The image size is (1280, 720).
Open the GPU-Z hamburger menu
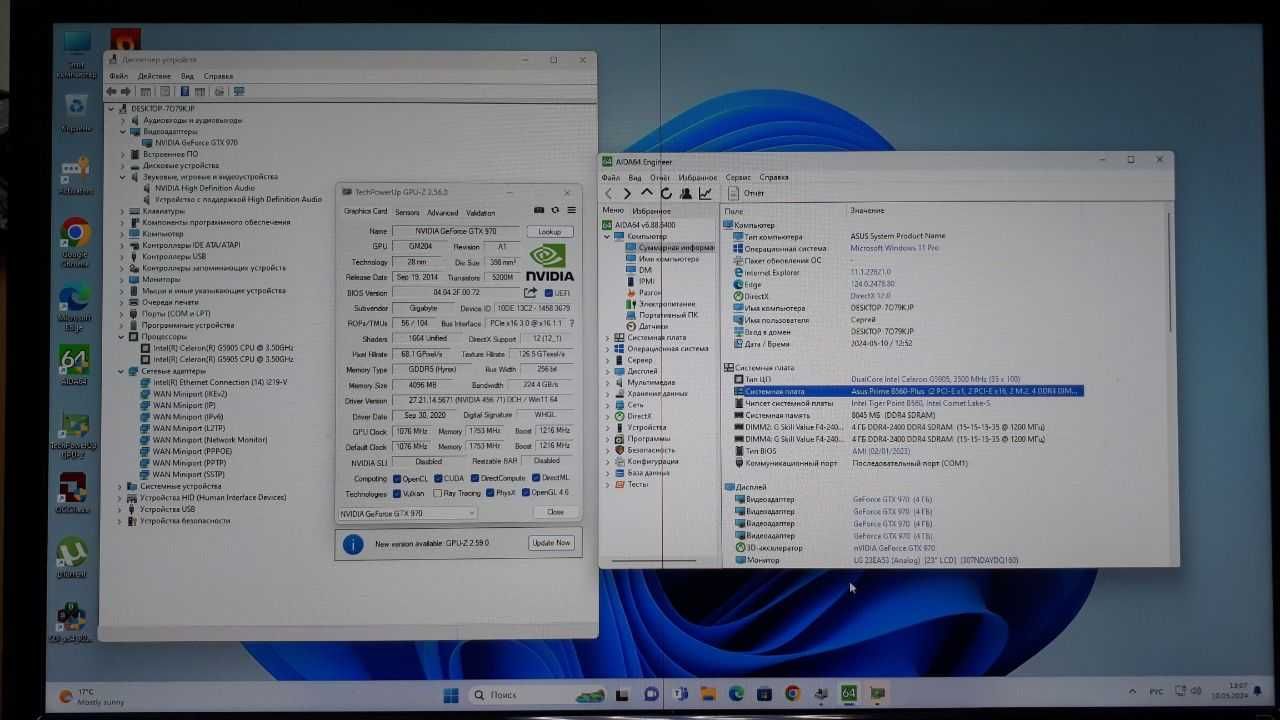(571, 210)
